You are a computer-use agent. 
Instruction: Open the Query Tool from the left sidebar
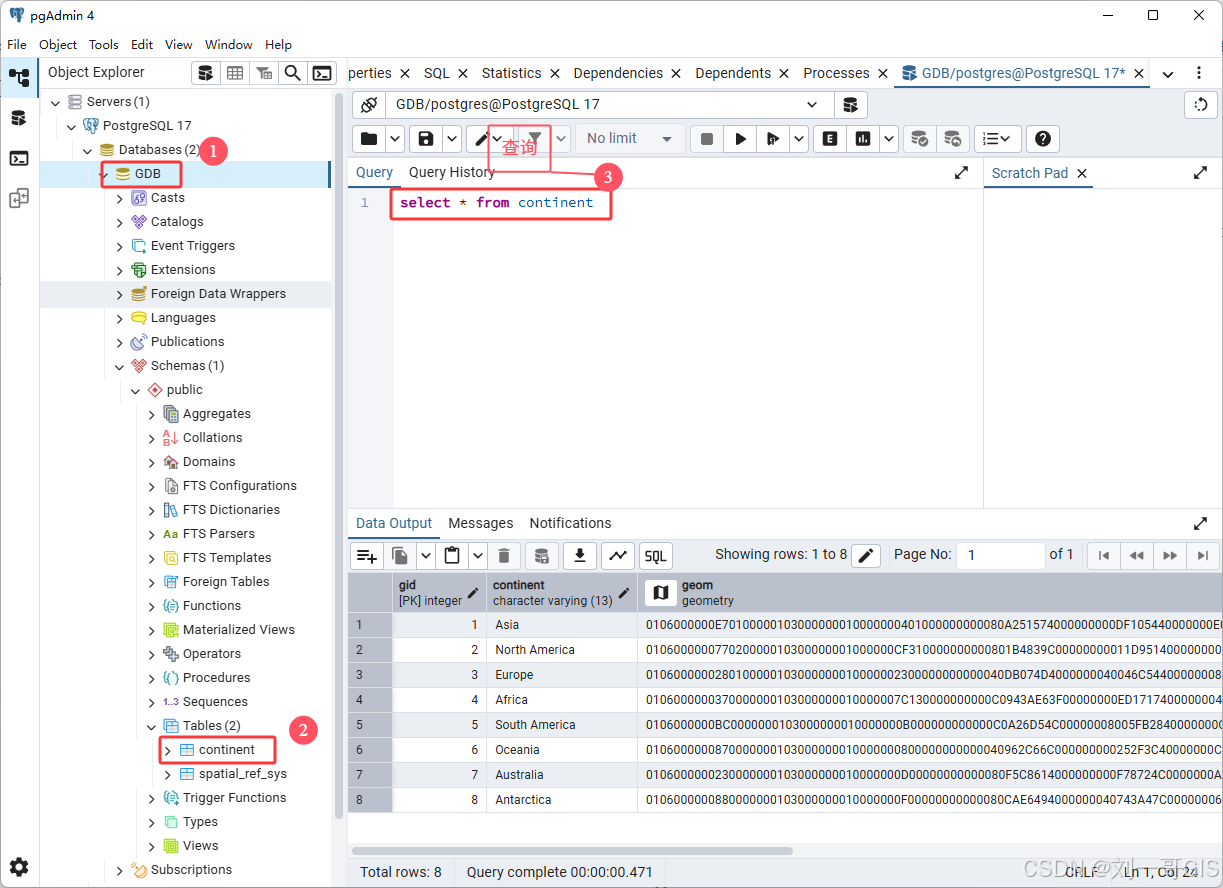[x=19, y=118]
